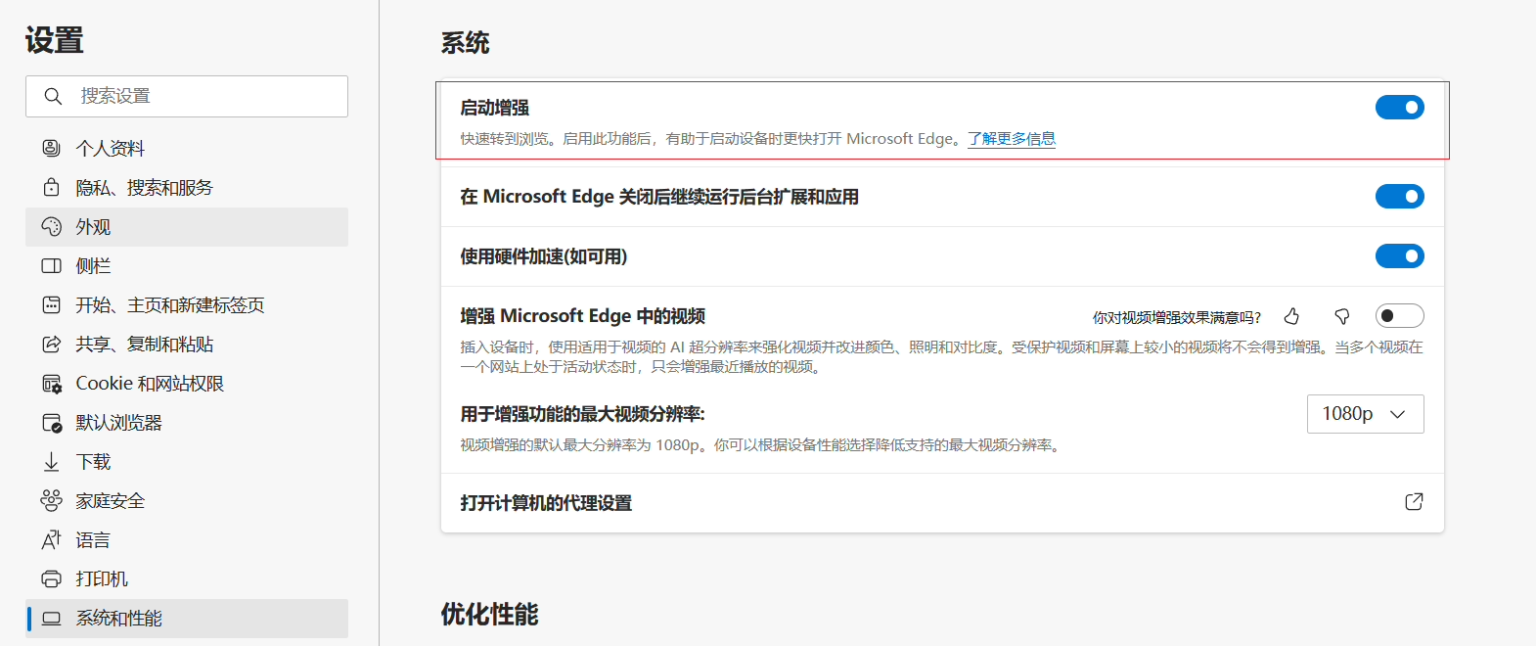Open 下载 settings via download icon
This screenshot has height=646, width=1536.
click(49, 461)
